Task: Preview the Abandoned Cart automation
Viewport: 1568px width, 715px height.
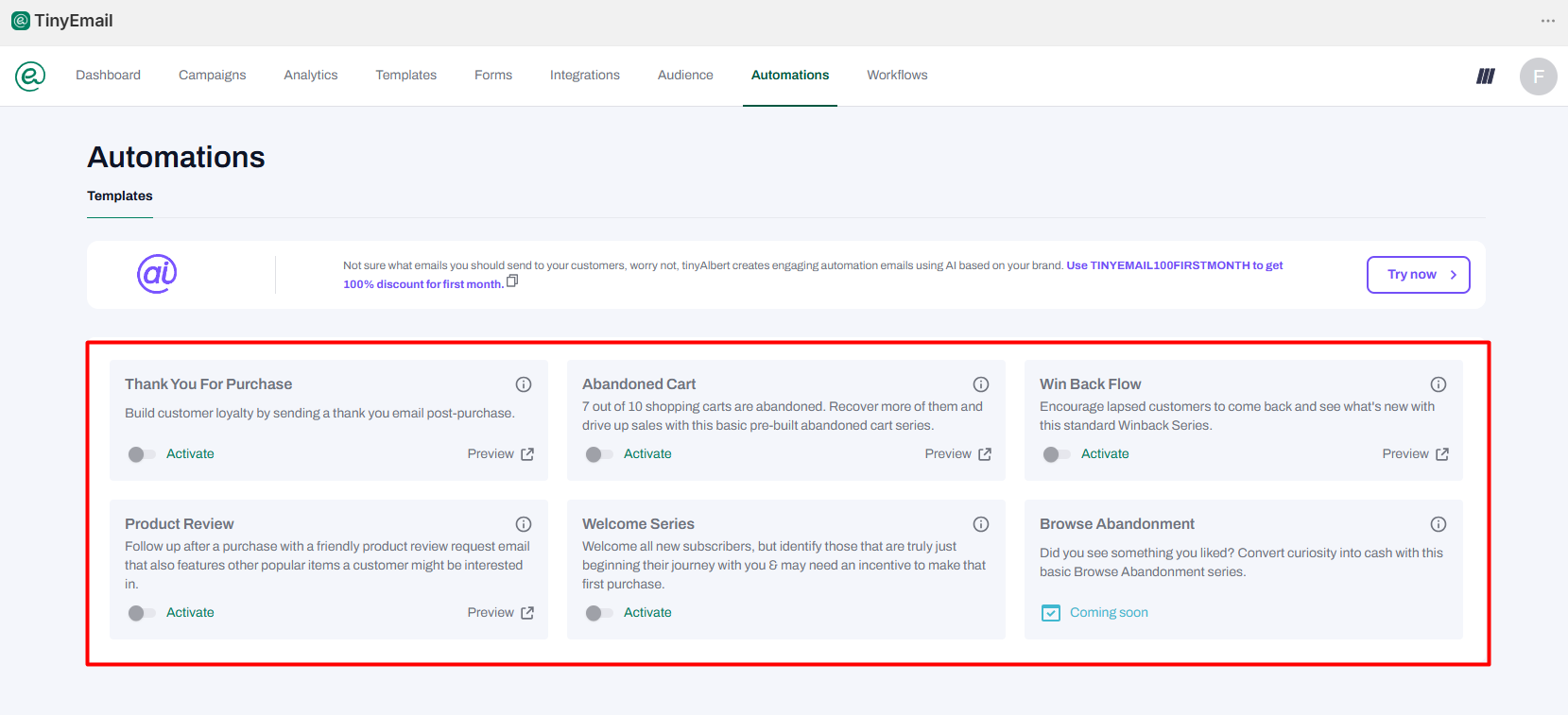Action: point(958,454)
